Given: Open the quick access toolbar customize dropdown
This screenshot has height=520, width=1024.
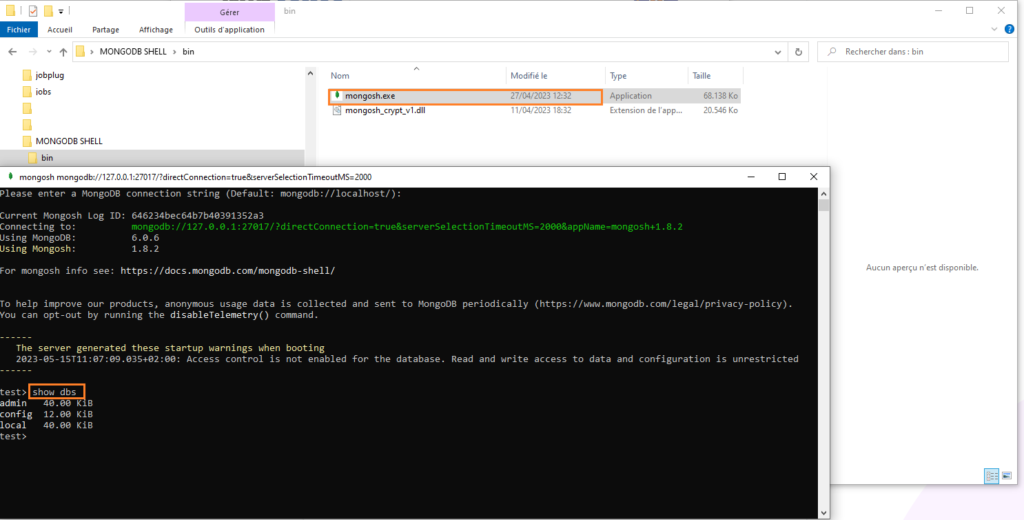Looking at the screenshot, I should point(61,11).
